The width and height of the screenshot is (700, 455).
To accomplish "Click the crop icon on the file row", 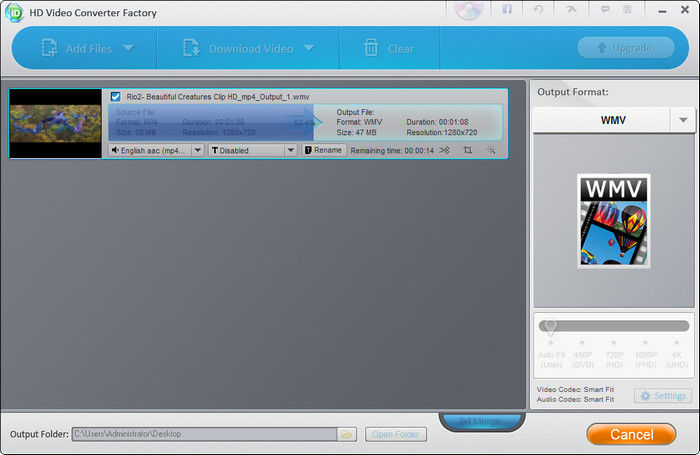I will [467, 150].
